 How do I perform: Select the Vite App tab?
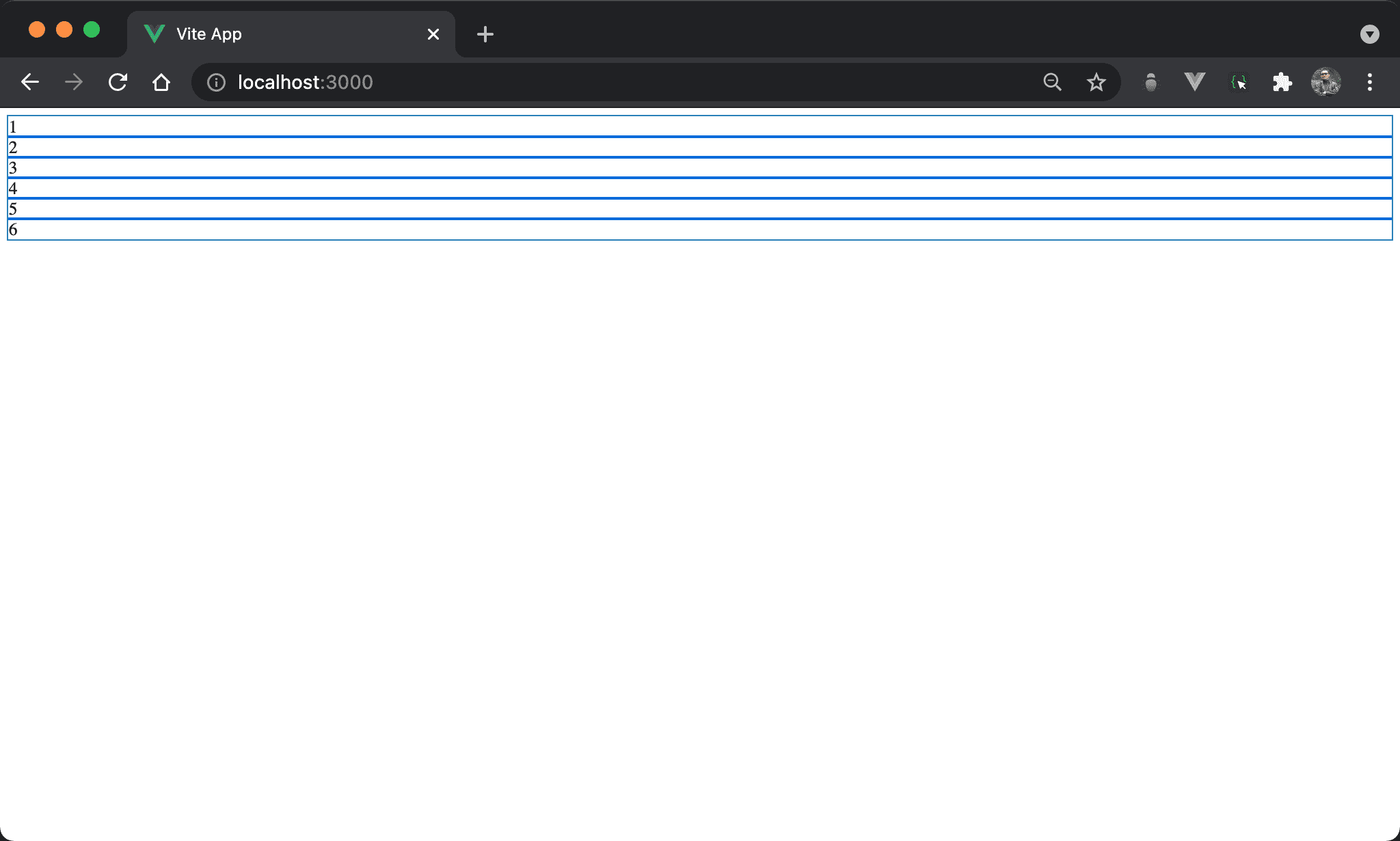273,34
